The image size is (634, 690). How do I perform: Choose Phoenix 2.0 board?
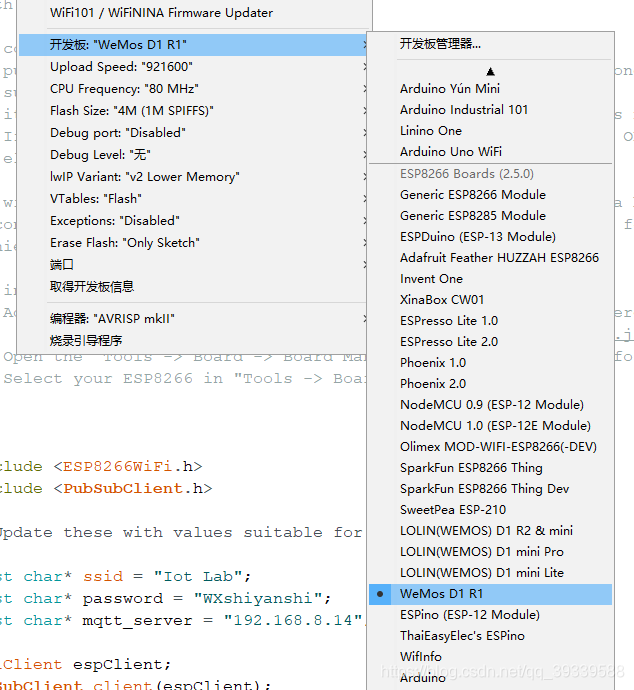click(490, 384)
